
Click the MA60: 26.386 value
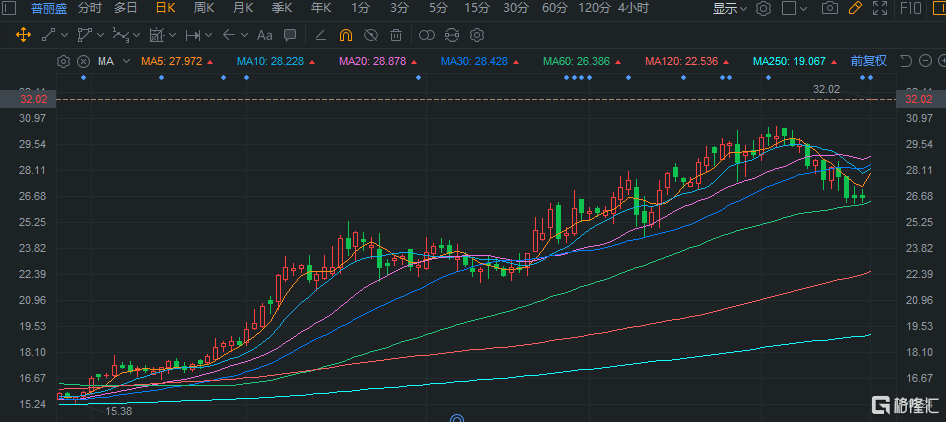coord(576,61)
